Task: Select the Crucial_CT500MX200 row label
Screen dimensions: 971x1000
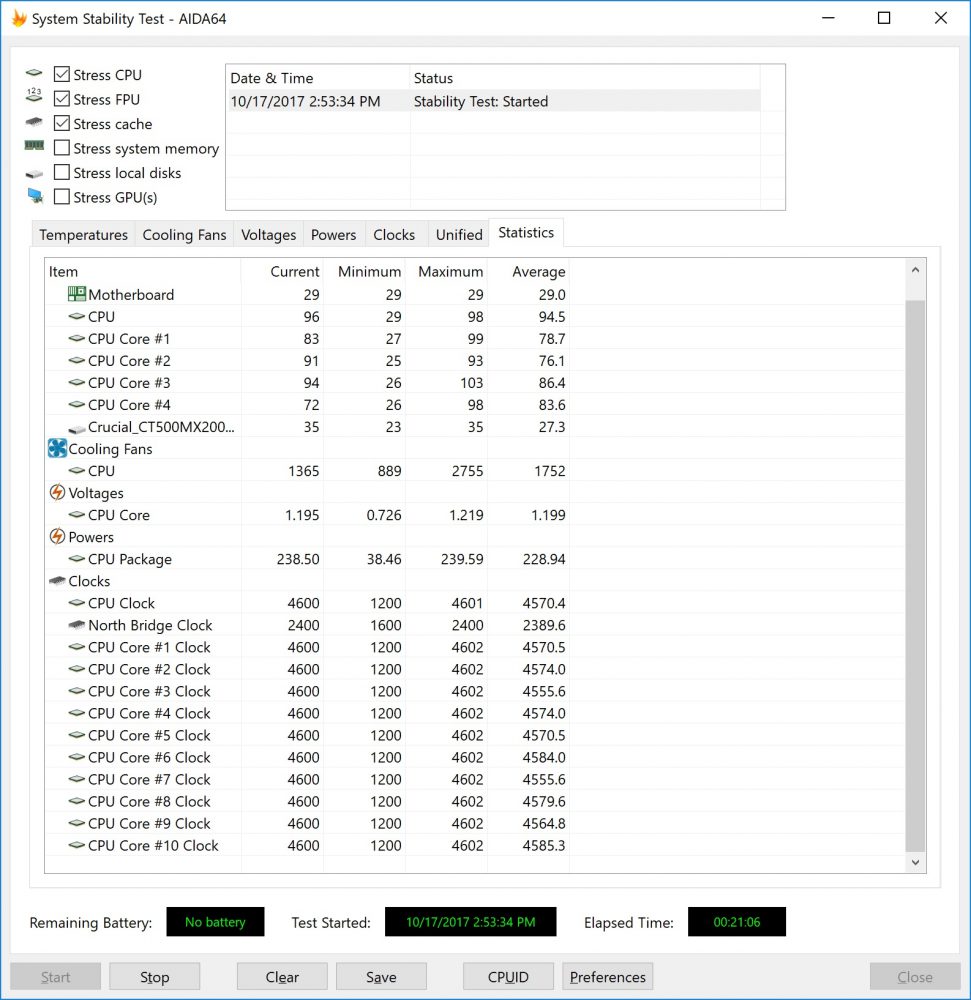Action: click(161, 427)
